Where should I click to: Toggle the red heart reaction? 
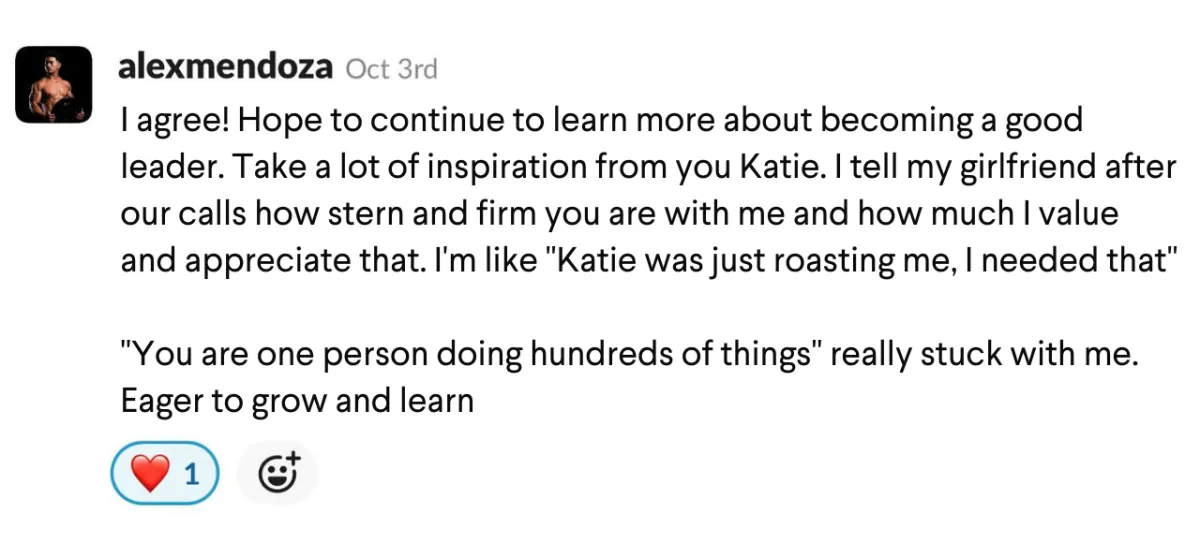point(165,472)
